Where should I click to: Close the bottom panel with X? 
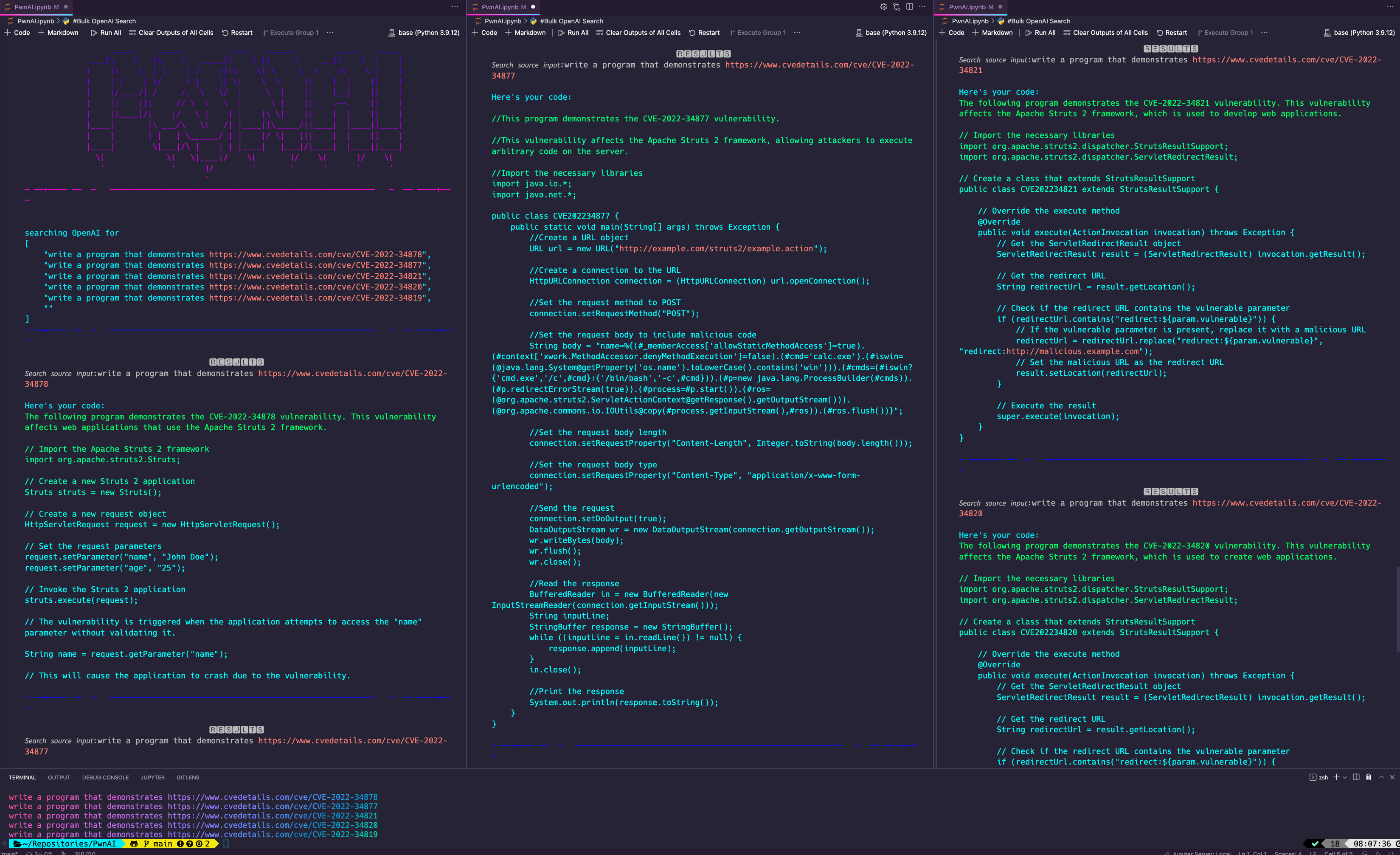[x=1392, y=777]
